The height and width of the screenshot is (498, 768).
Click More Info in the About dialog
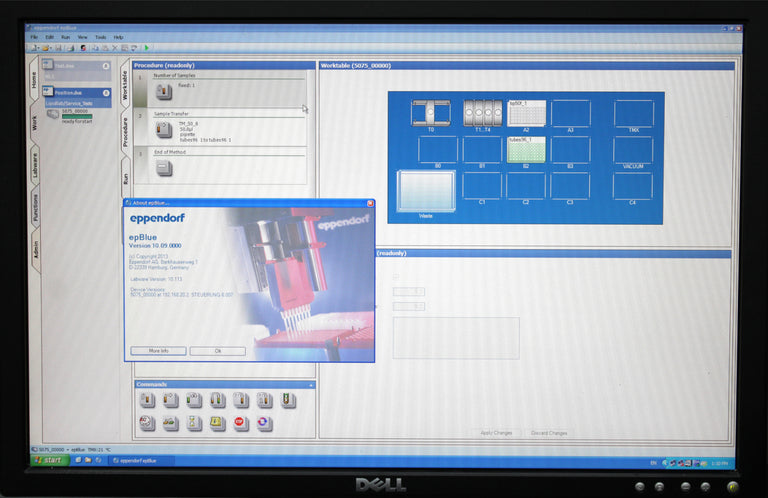coord(158,351)
